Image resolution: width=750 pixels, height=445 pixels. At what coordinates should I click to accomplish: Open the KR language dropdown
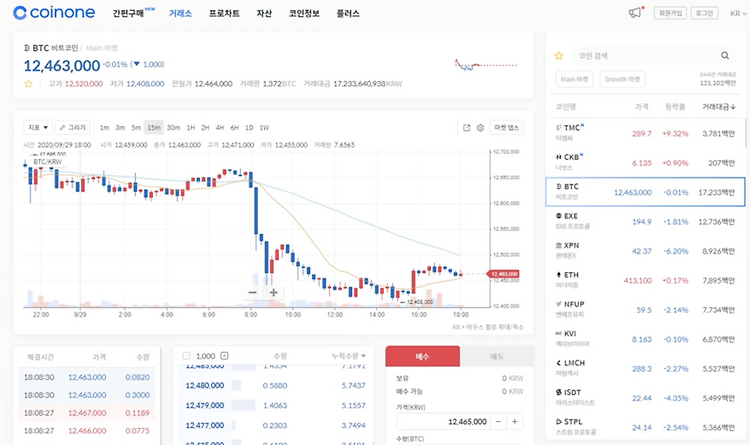(738, 13)
